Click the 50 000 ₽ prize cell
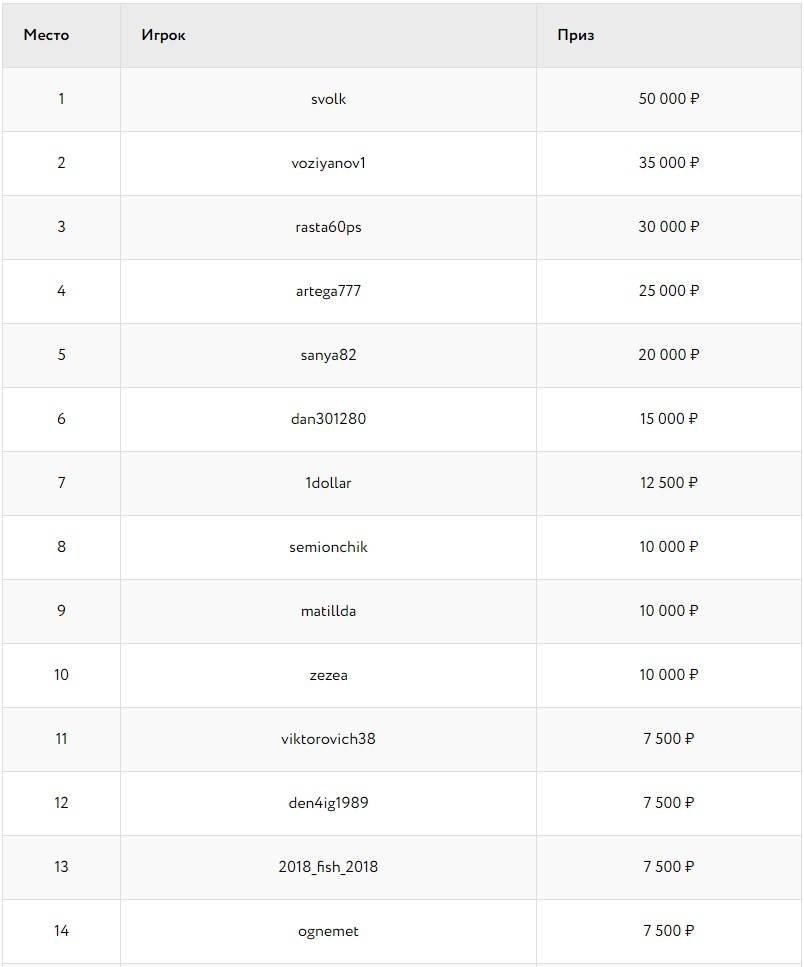Image resolution: width=804 pixels, height=967 pixels. [668, 99]
